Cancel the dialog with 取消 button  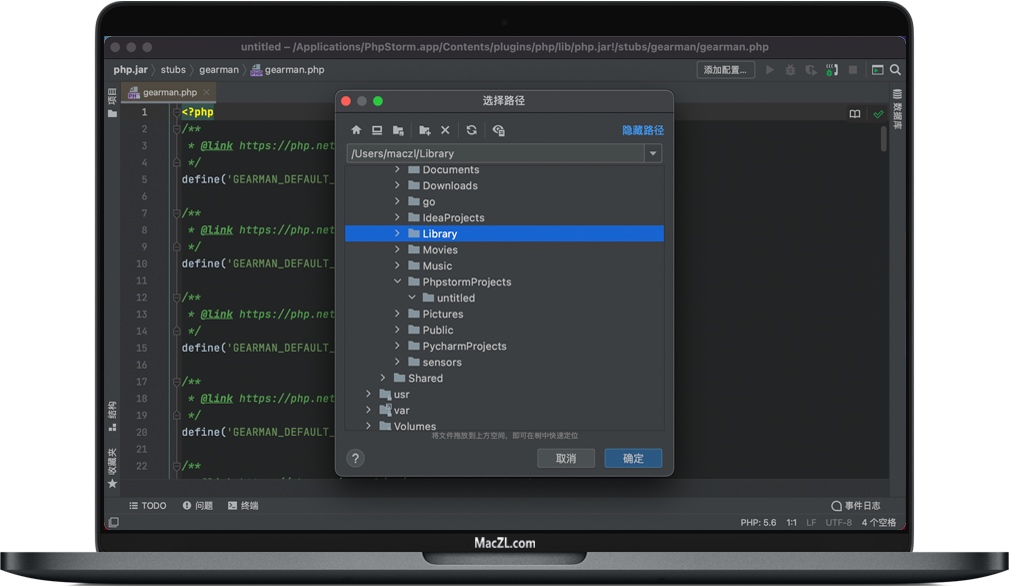[x=566, y=458]
